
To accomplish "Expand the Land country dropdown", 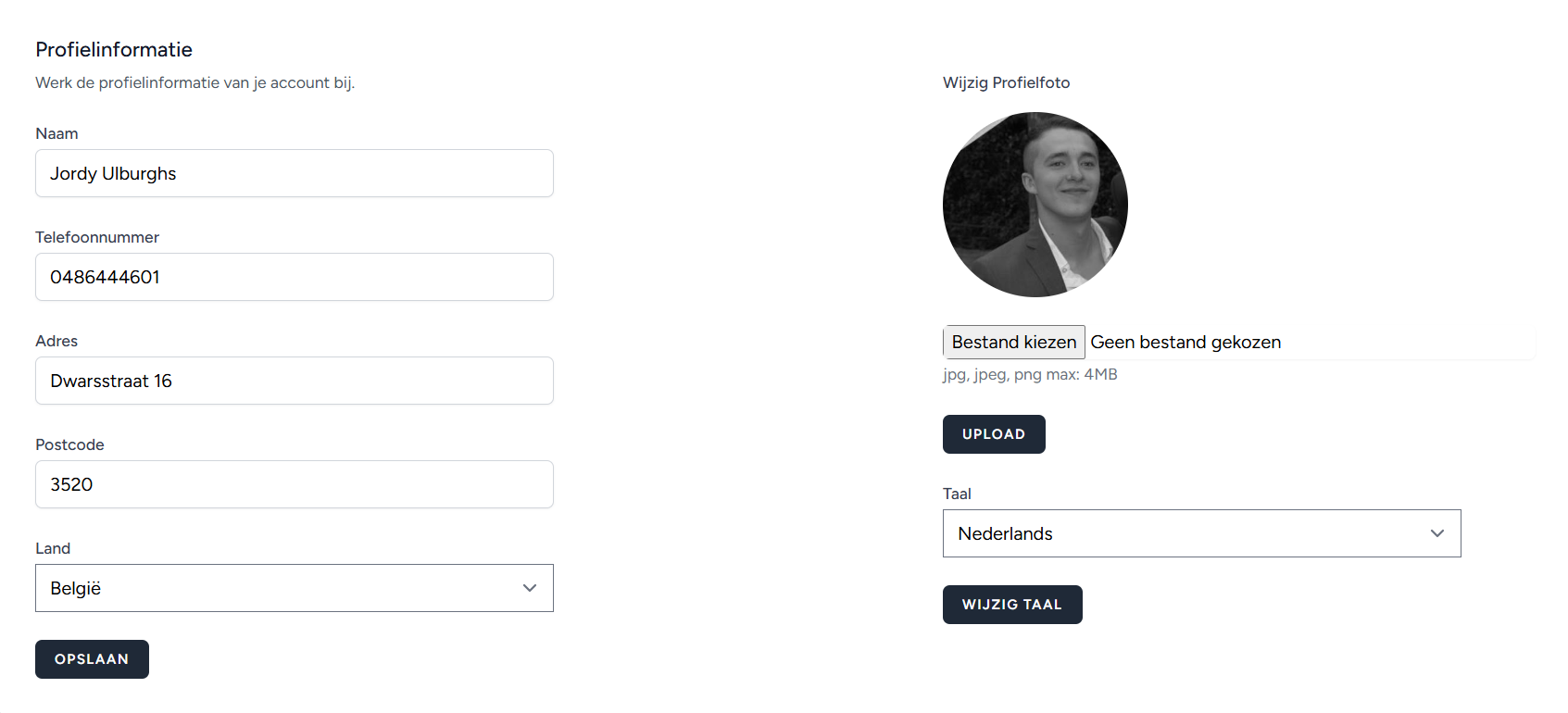I will pyautogui.click(x=294, y=588).
